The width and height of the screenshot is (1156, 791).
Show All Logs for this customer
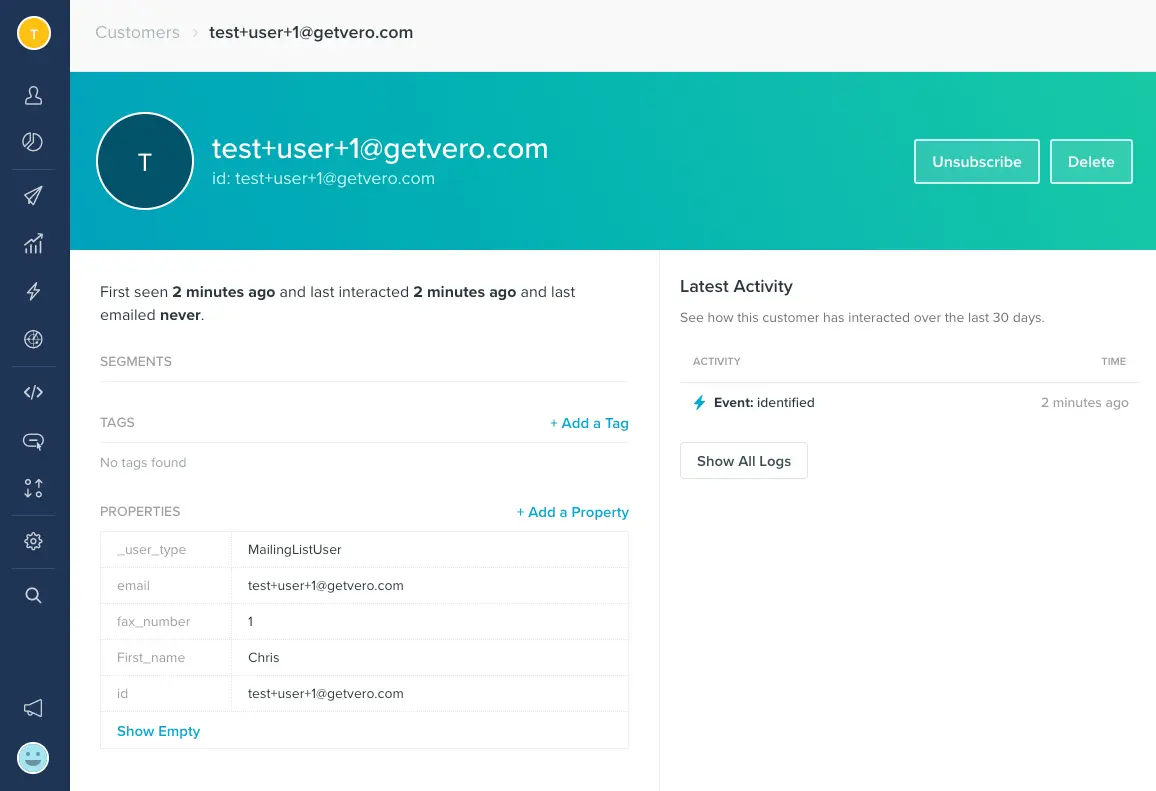(x=743, y=461)
